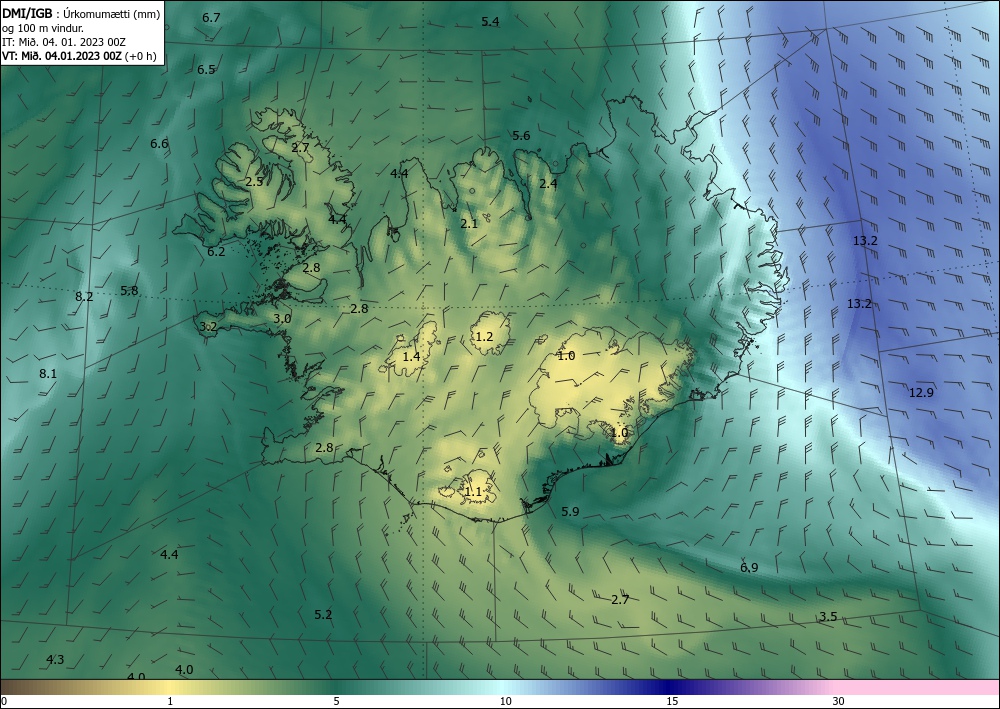
Task: Click the 5 tick on the color scale
Action: pyautogui.click(x=336, y=701)
